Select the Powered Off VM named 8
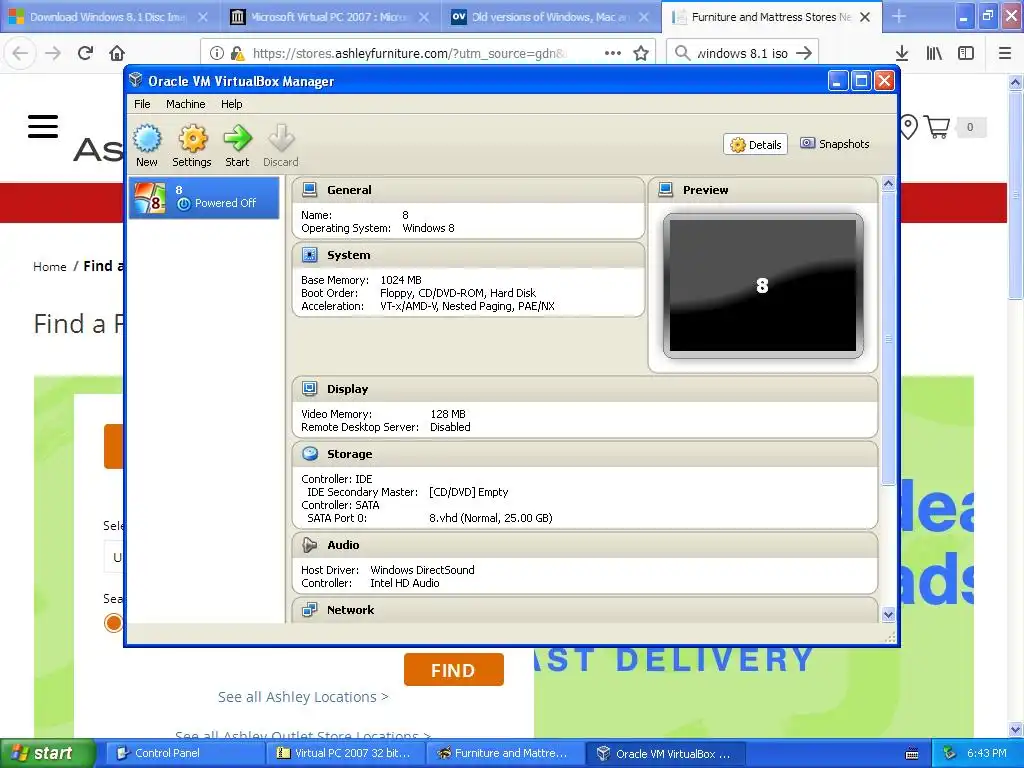The width and height of the screenshot is (1024, 768). [x=204, y=197]
